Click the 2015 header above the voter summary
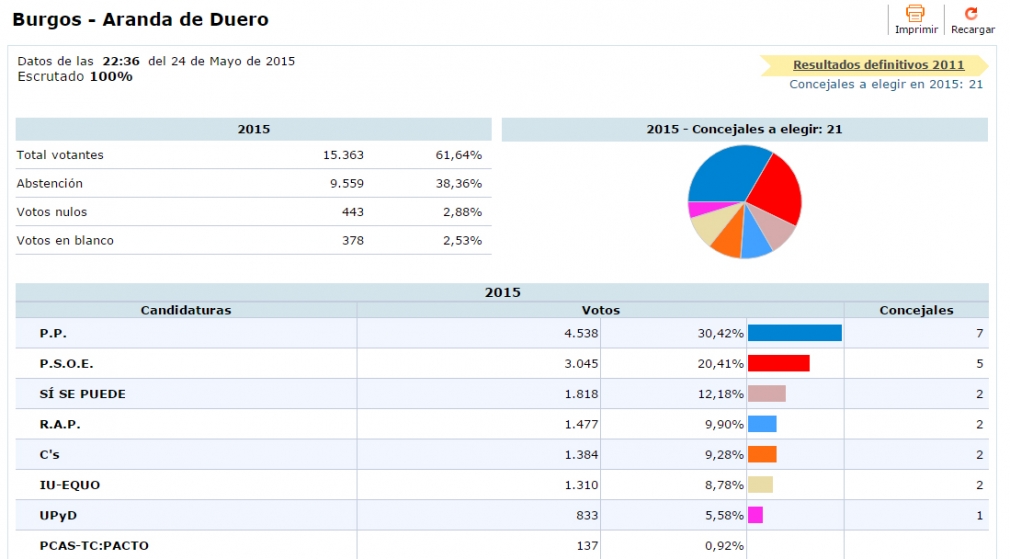This screenshot has height=559, width=1010. click(253, 129)
